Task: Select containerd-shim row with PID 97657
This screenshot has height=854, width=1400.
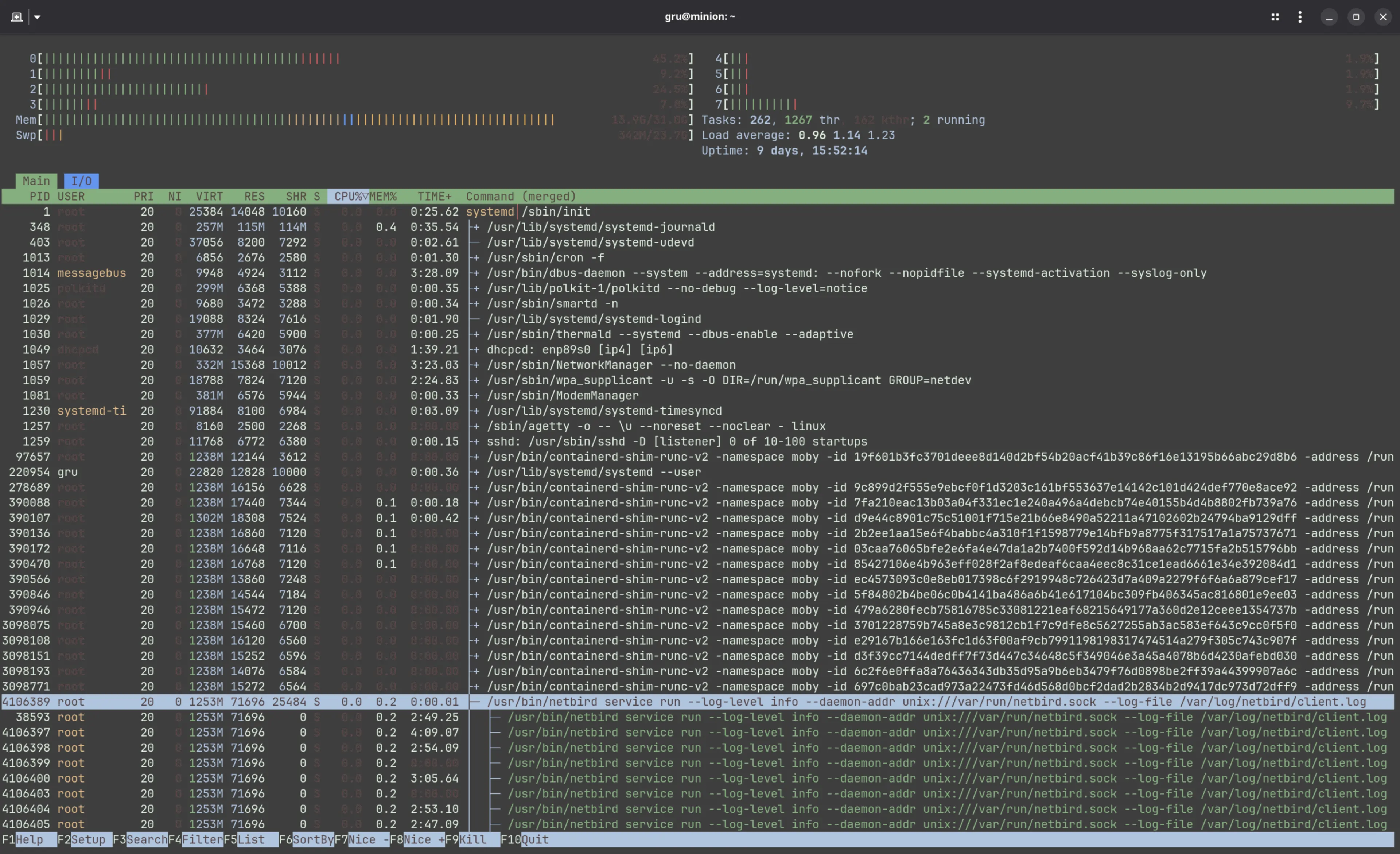Action: click(698, 457)
